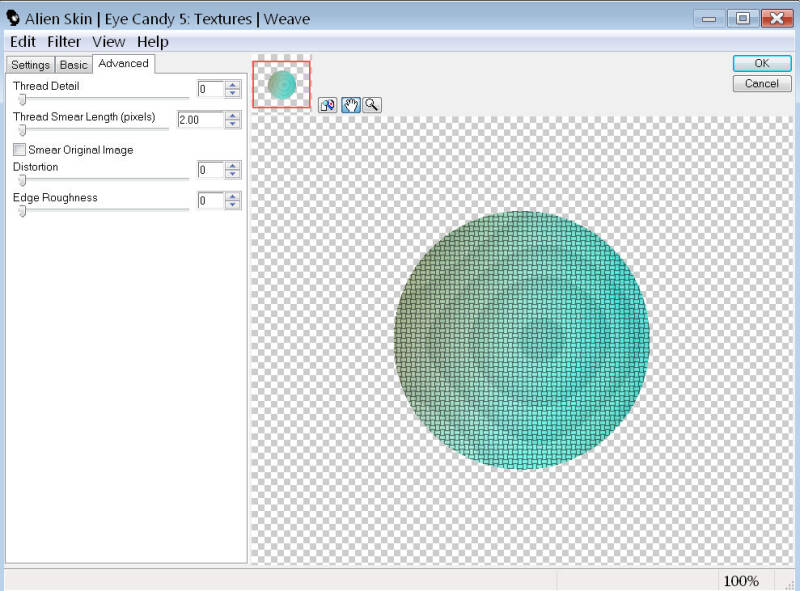The image size is (800, 591).
Task: Switch to the Basic tab
Action: tap(74, 65)
